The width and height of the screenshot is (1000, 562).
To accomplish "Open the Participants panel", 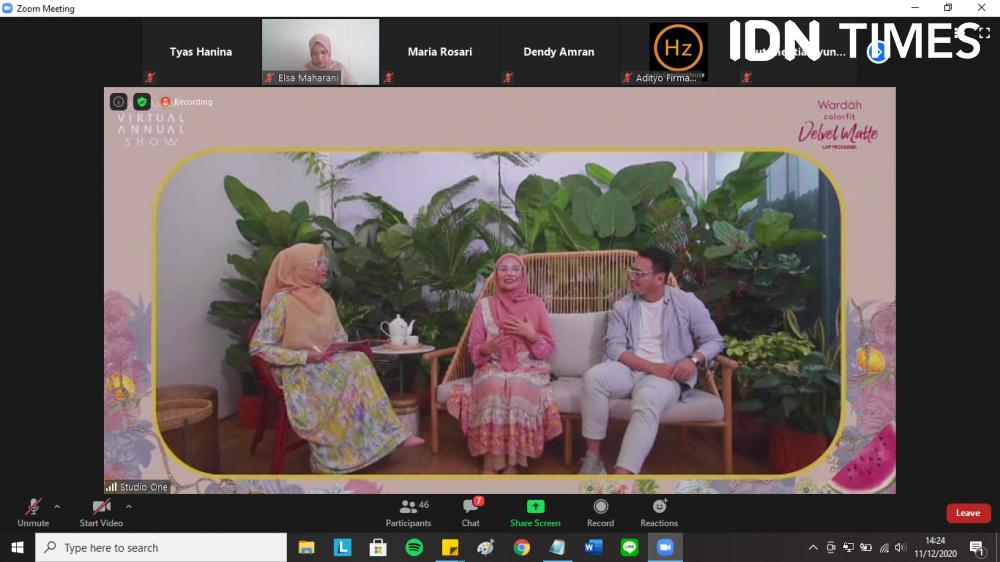I will click(408, 513).
